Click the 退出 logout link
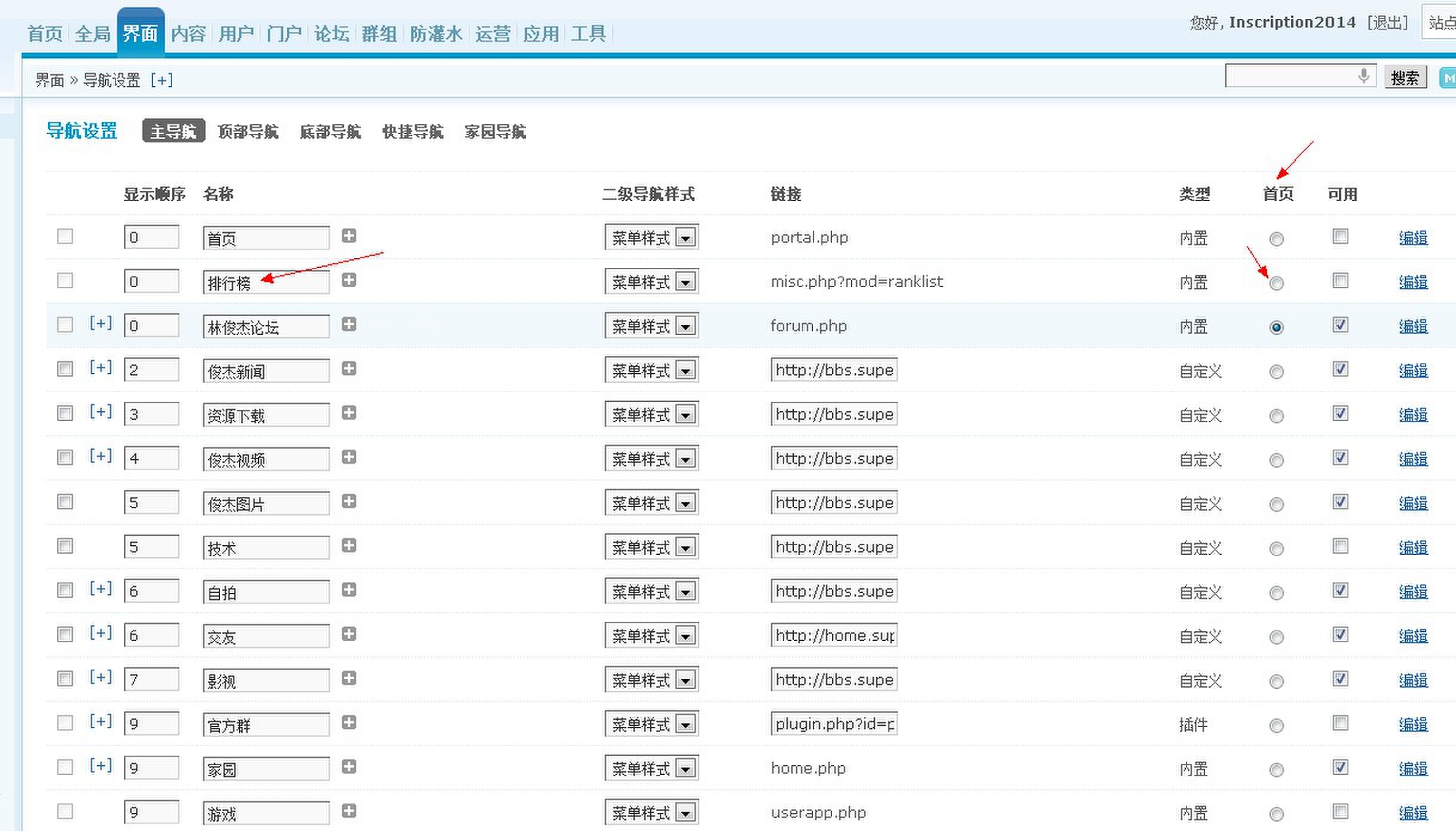 [1387, 23]
